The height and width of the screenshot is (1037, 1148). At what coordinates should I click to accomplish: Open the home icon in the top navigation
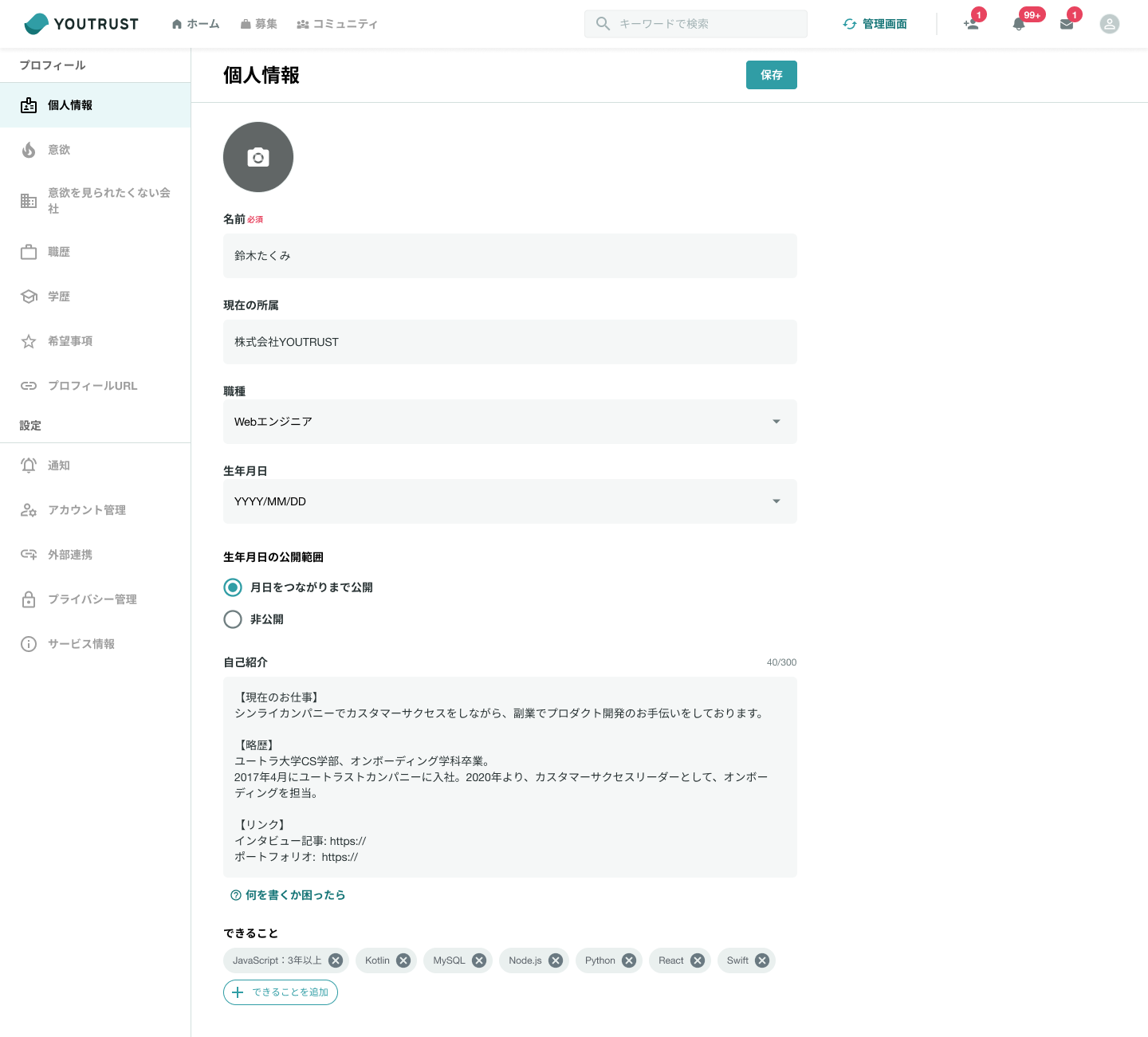pyautogui.click(x=176, y=23)
